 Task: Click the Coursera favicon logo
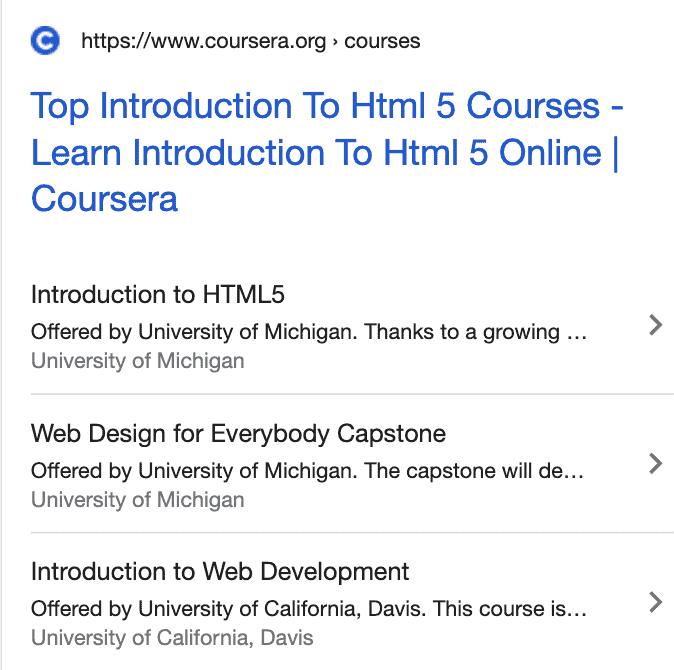[x=45, y=41]
